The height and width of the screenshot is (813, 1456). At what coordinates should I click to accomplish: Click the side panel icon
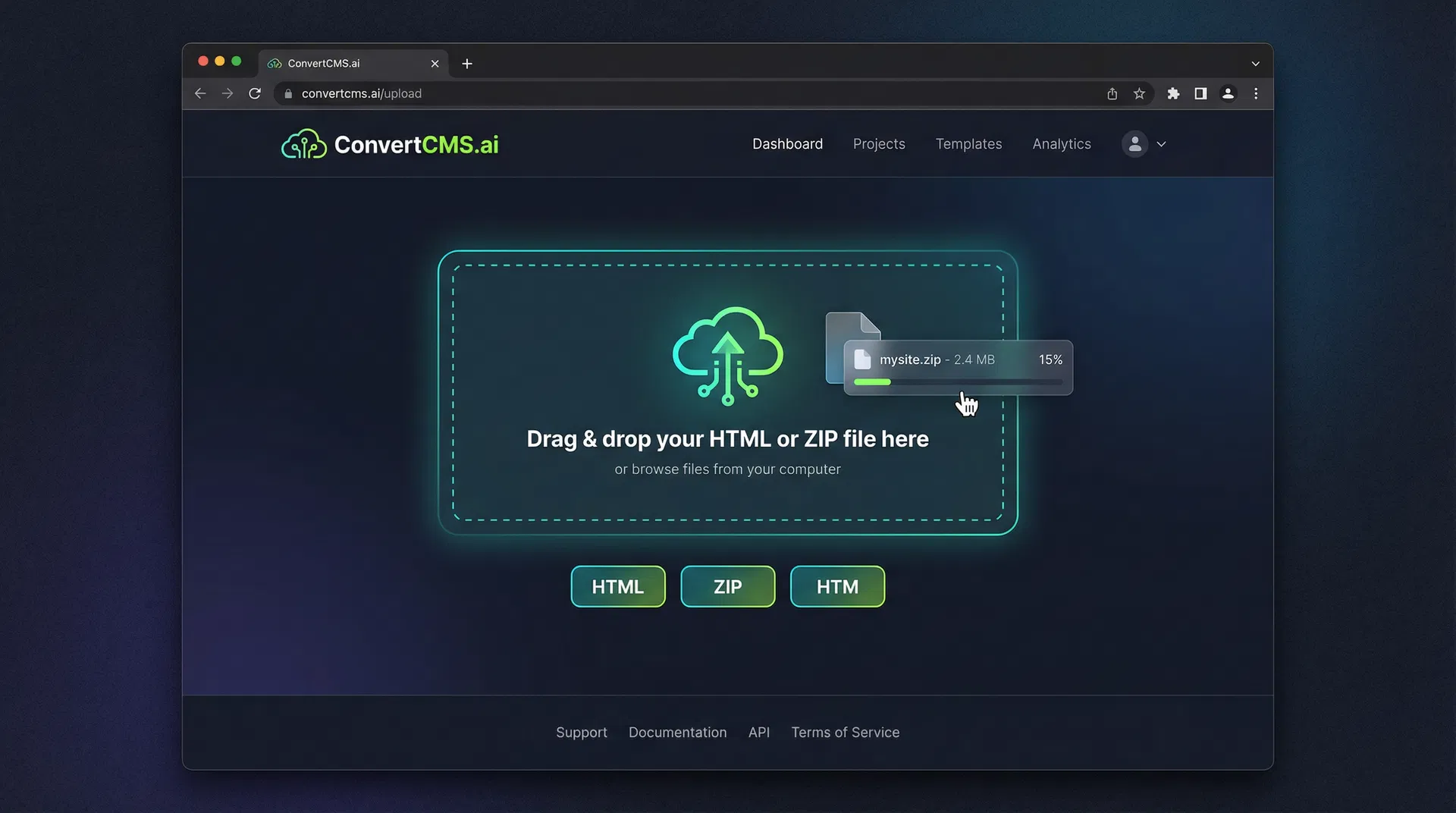[x=1200, y=93]
